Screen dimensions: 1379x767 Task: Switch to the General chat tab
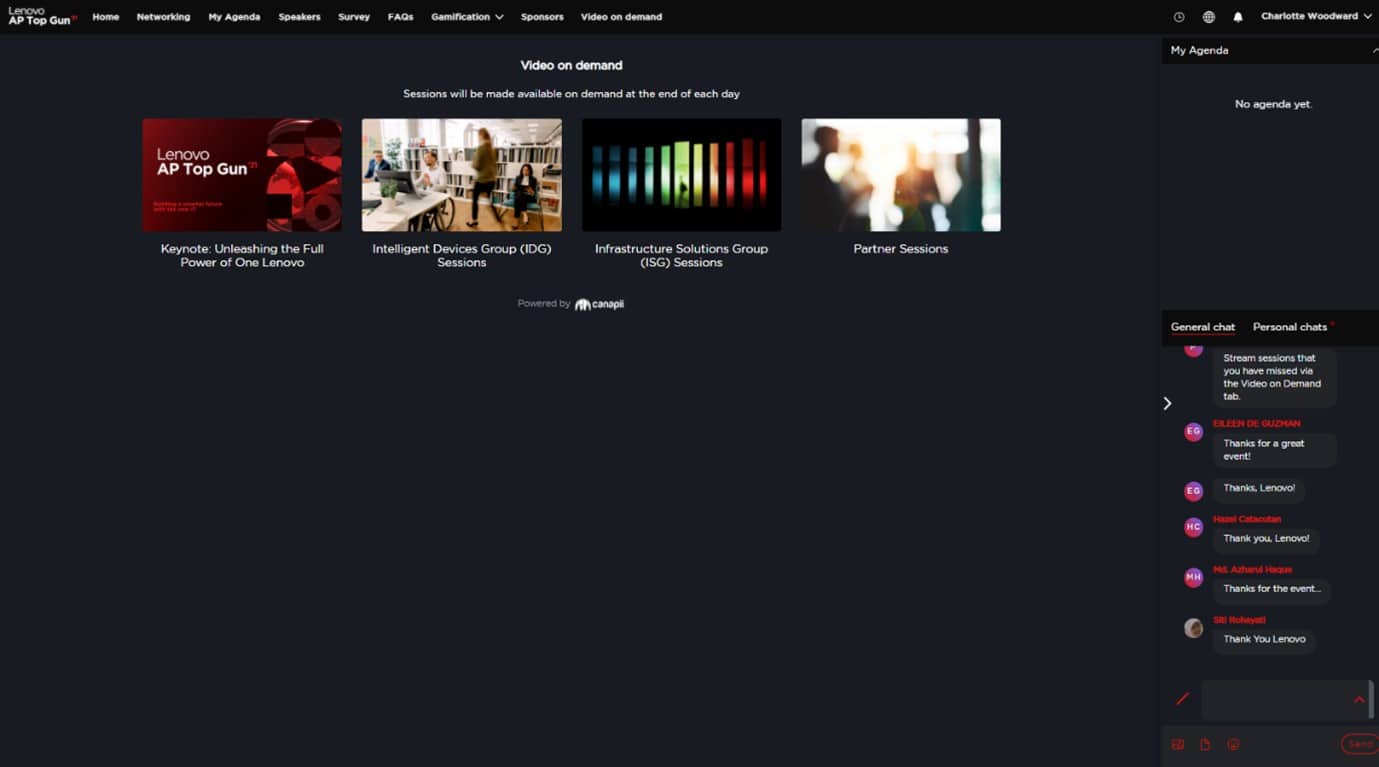pos(1203,327)
